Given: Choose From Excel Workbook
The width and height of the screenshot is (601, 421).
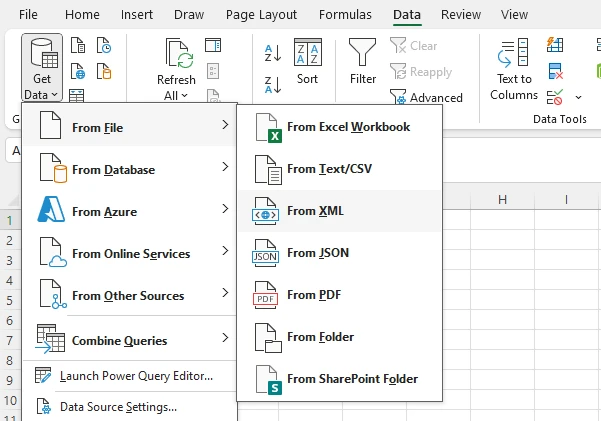Looking at the screenshot, I should (340, 127).
